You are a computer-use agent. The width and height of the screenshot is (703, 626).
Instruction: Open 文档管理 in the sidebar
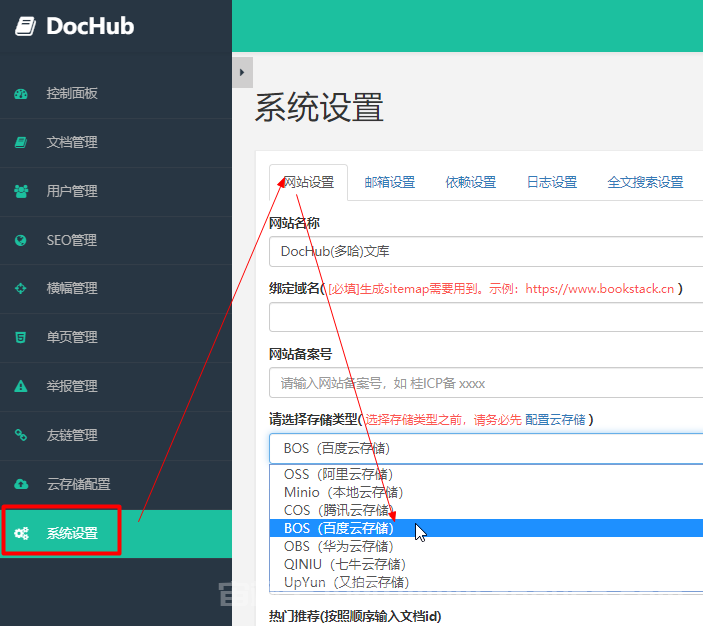[116, 143]
